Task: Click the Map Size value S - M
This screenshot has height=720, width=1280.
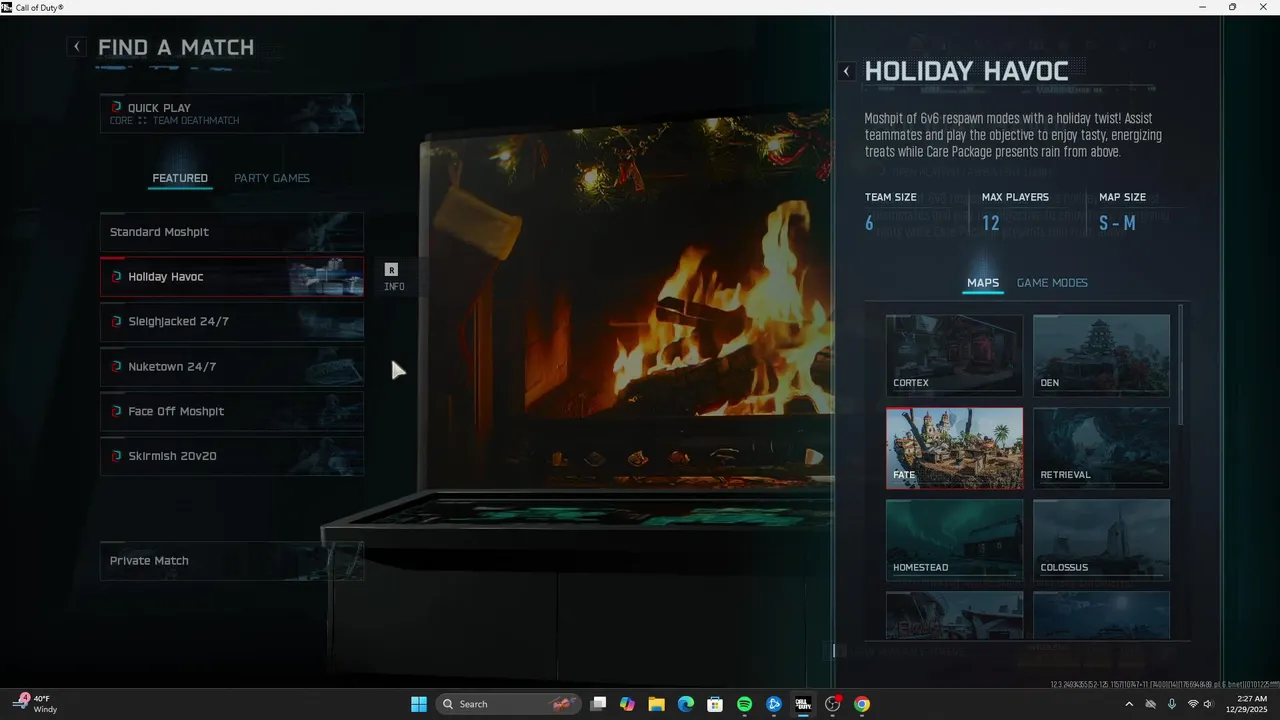Action: tap(1117, 223)
